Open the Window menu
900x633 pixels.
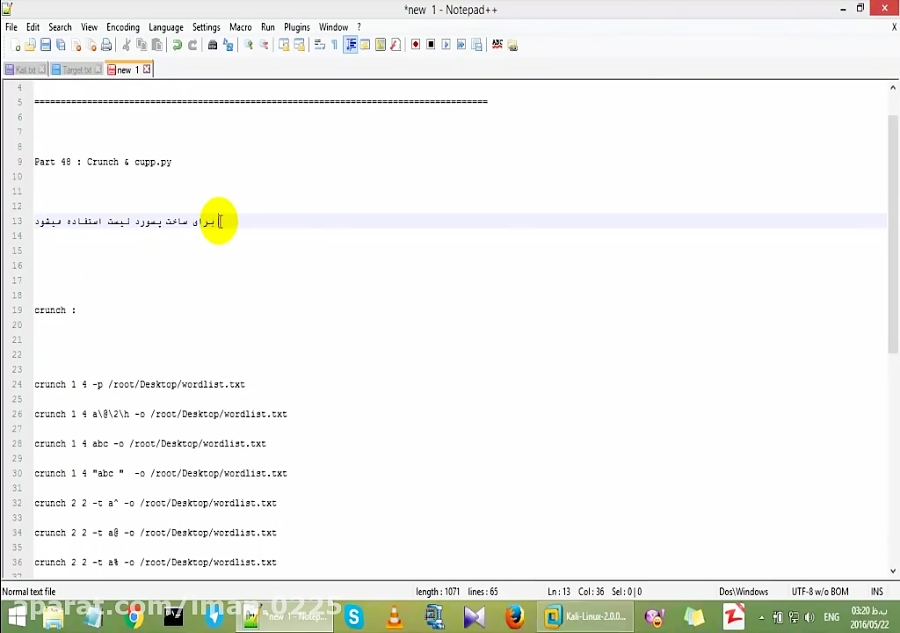pos(333,27)
